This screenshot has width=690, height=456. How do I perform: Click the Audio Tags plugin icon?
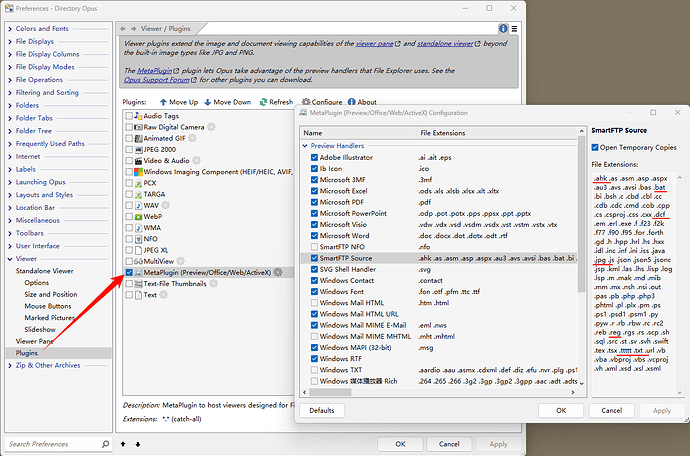138,116
